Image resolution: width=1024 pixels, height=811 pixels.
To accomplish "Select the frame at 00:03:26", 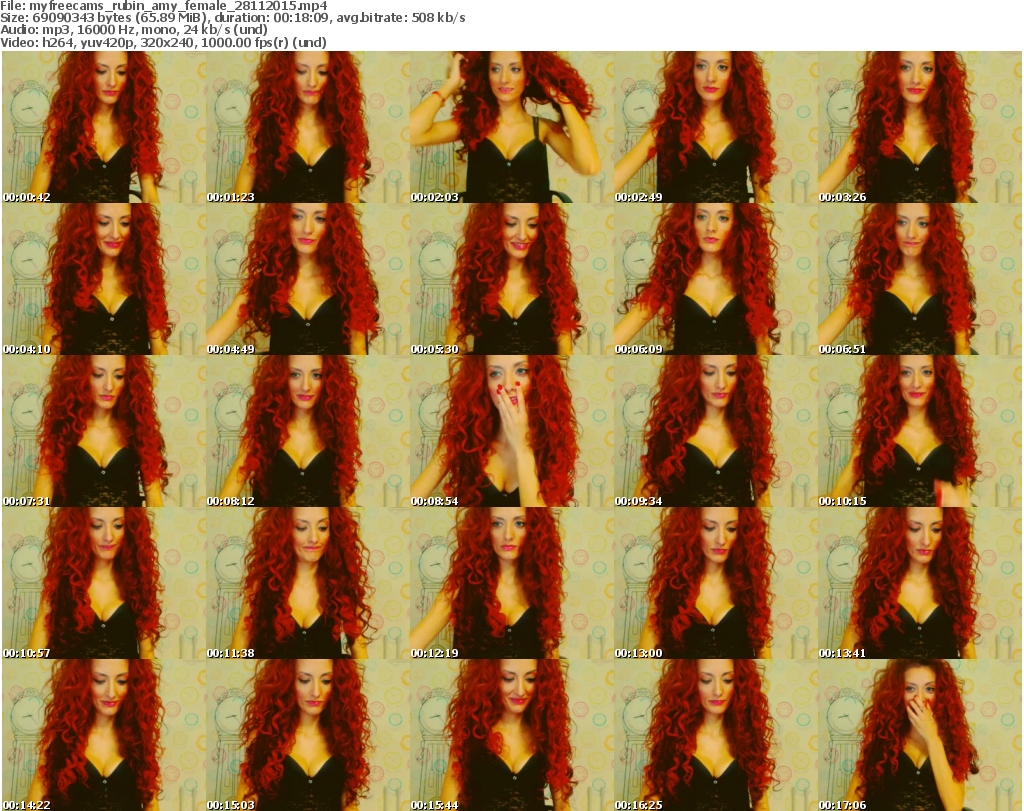I will pyautogui.click(x=920, y=127).
